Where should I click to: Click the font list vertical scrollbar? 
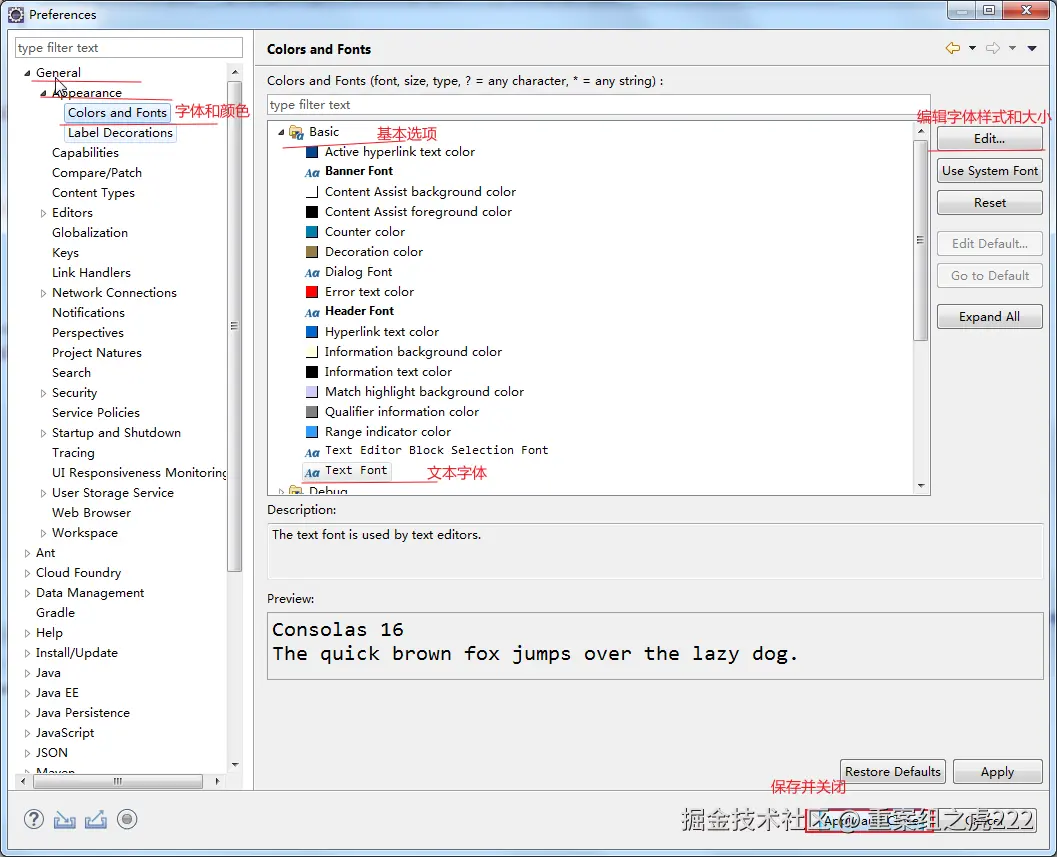921,239
